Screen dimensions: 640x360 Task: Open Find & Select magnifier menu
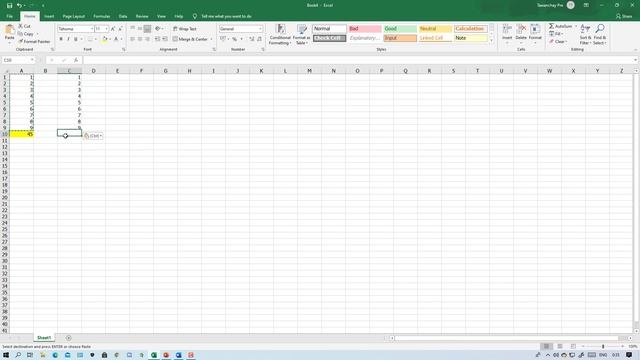coord(600,34)
